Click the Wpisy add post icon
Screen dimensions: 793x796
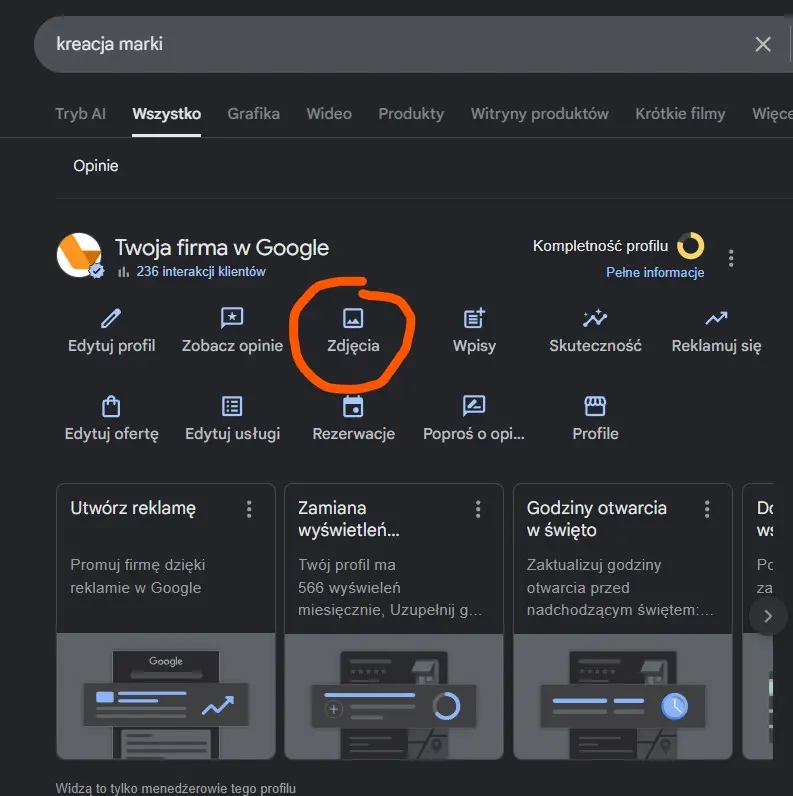pyautogui.click(x=474, y=318)
